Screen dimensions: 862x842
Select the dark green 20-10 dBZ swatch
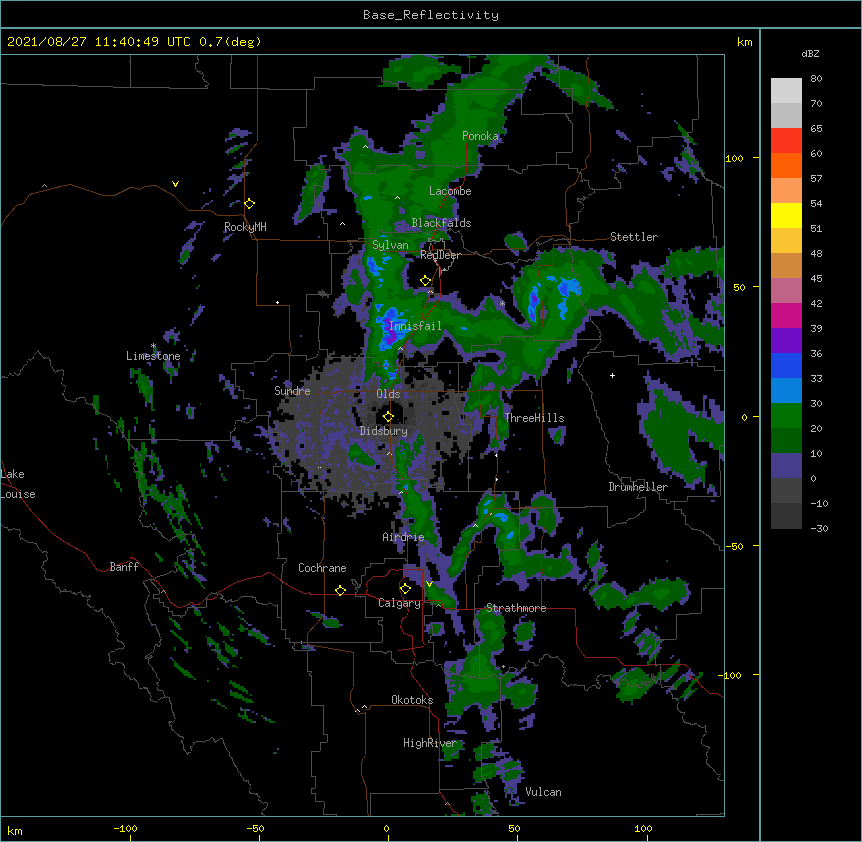[x=786, y=441]
